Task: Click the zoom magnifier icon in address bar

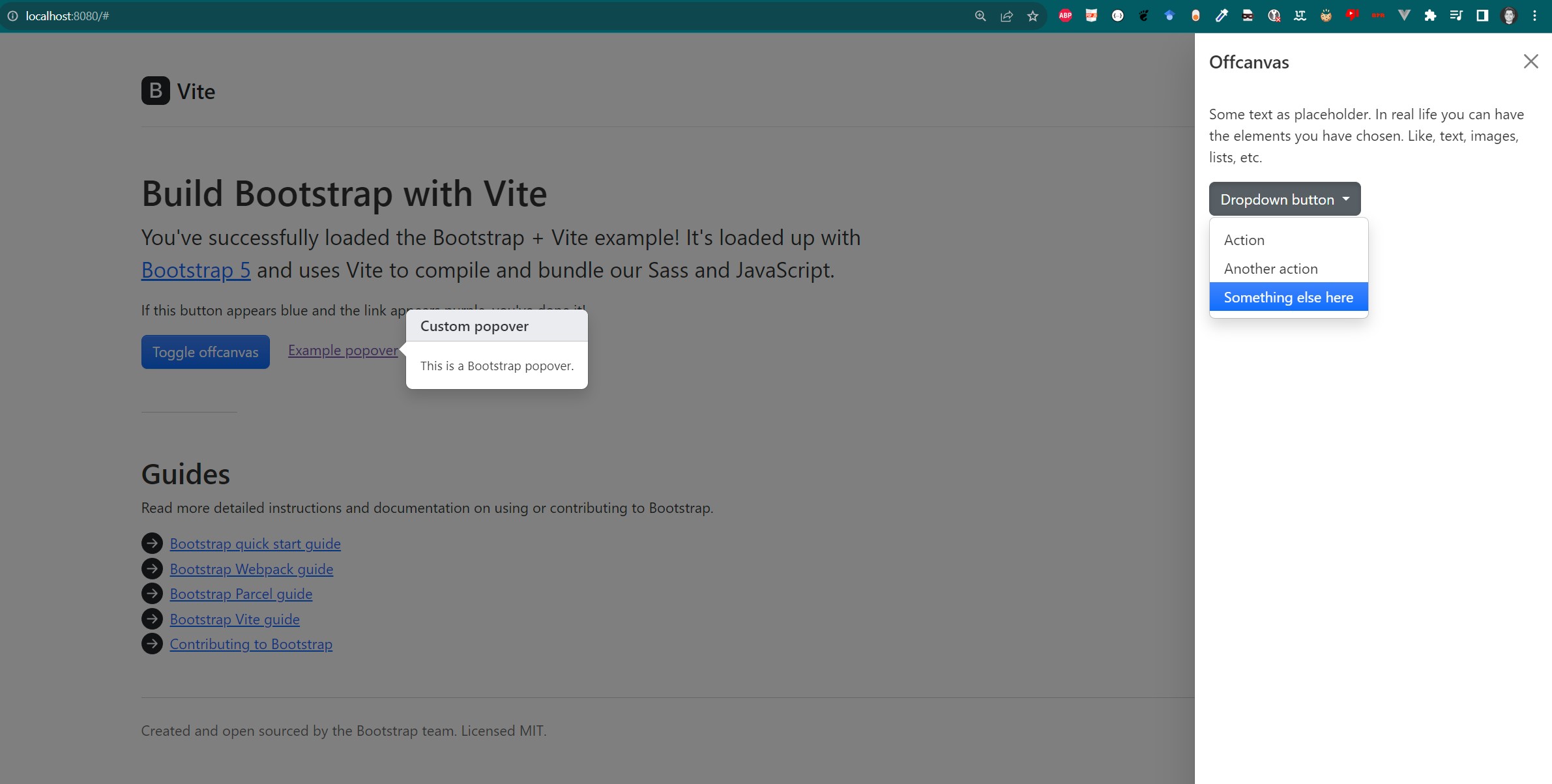Action: pyautogui.click(x=980, y=16)
